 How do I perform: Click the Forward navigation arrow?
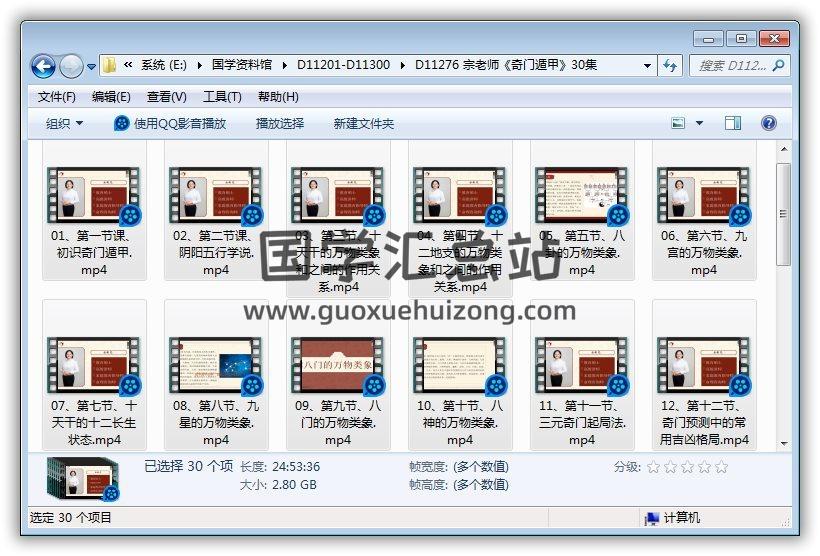click(71, 66)
